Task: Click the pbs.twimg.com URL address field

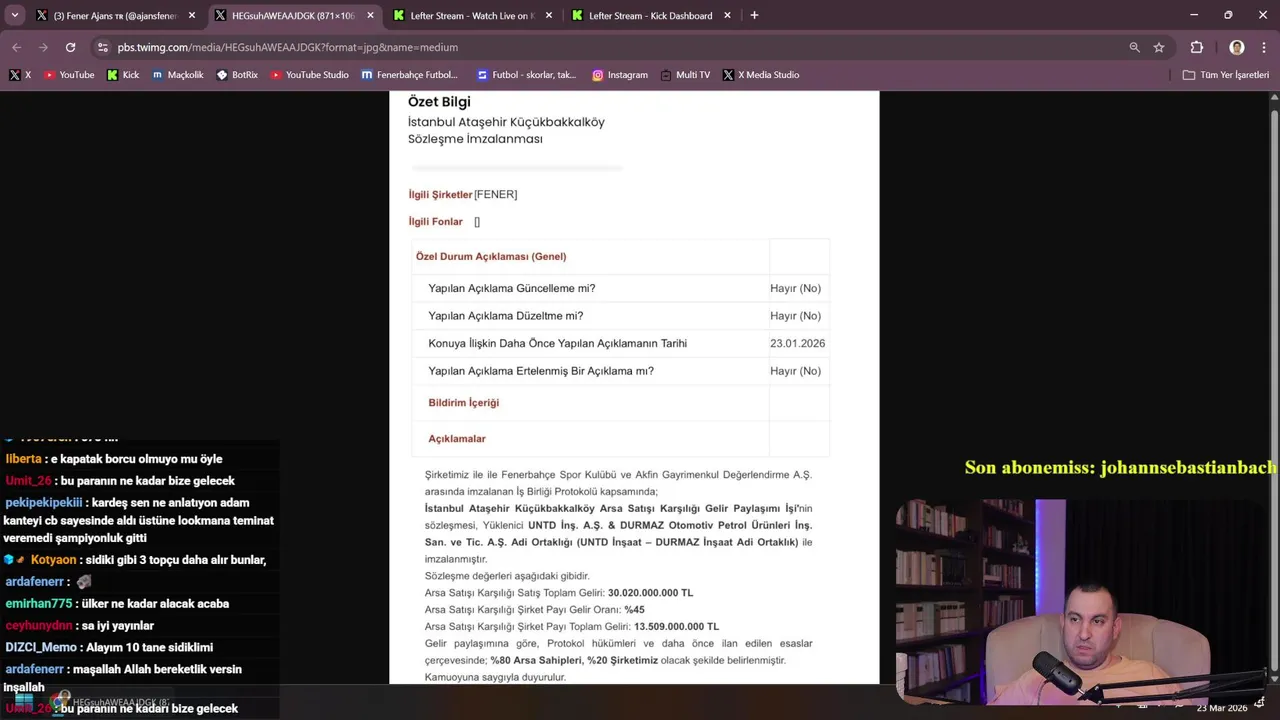Action: (x=288, y=47)
